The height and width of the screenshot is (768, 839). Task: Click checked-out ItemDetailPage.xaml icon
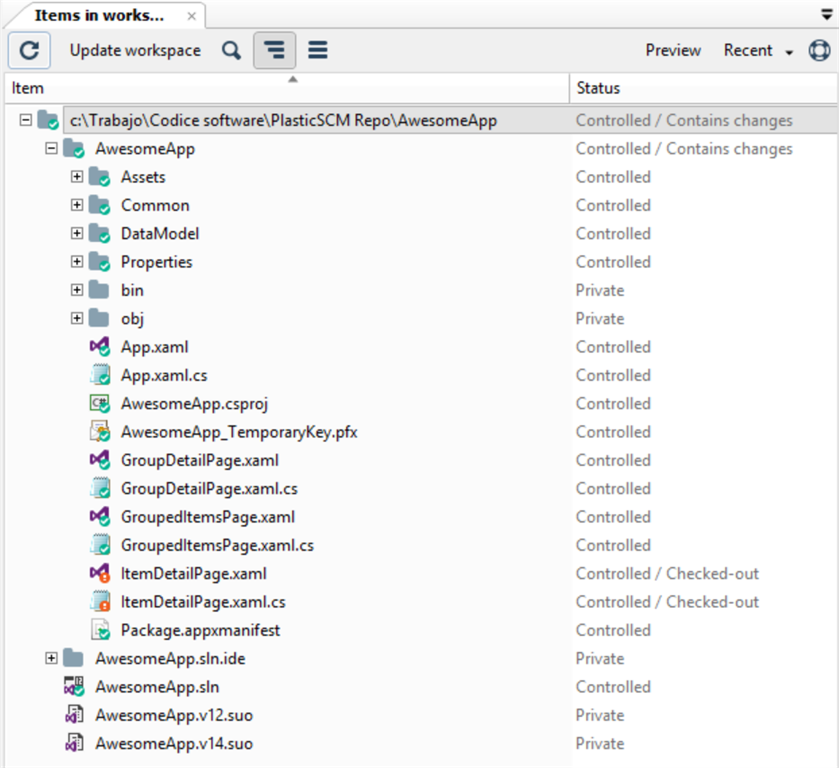100,574
